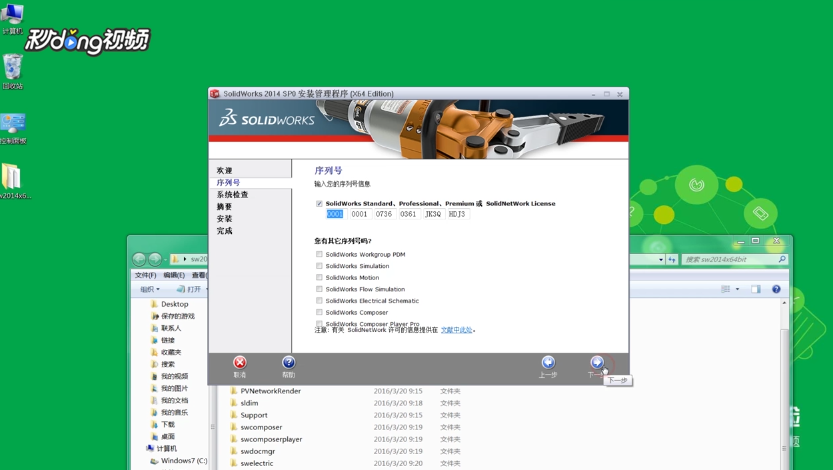Click the serial number field containing JK3Q
Screen dimensions: 833x470
point(432,214)
